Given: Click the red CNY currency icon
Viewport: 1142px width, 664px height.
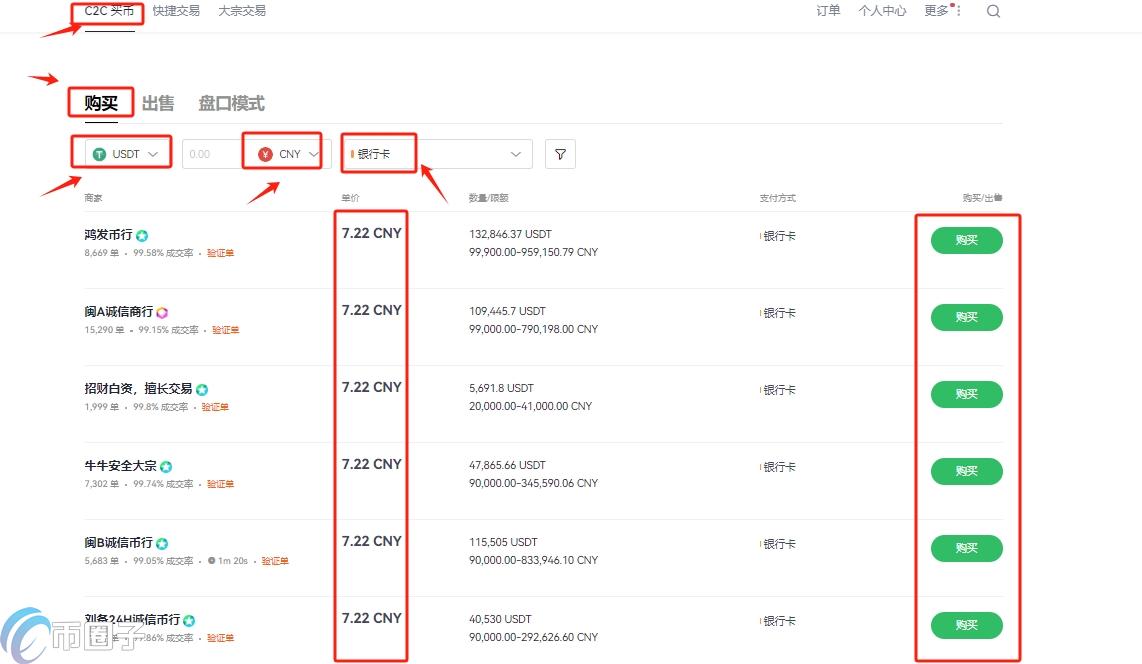Looking at the screenshot, I should (265, 154).
